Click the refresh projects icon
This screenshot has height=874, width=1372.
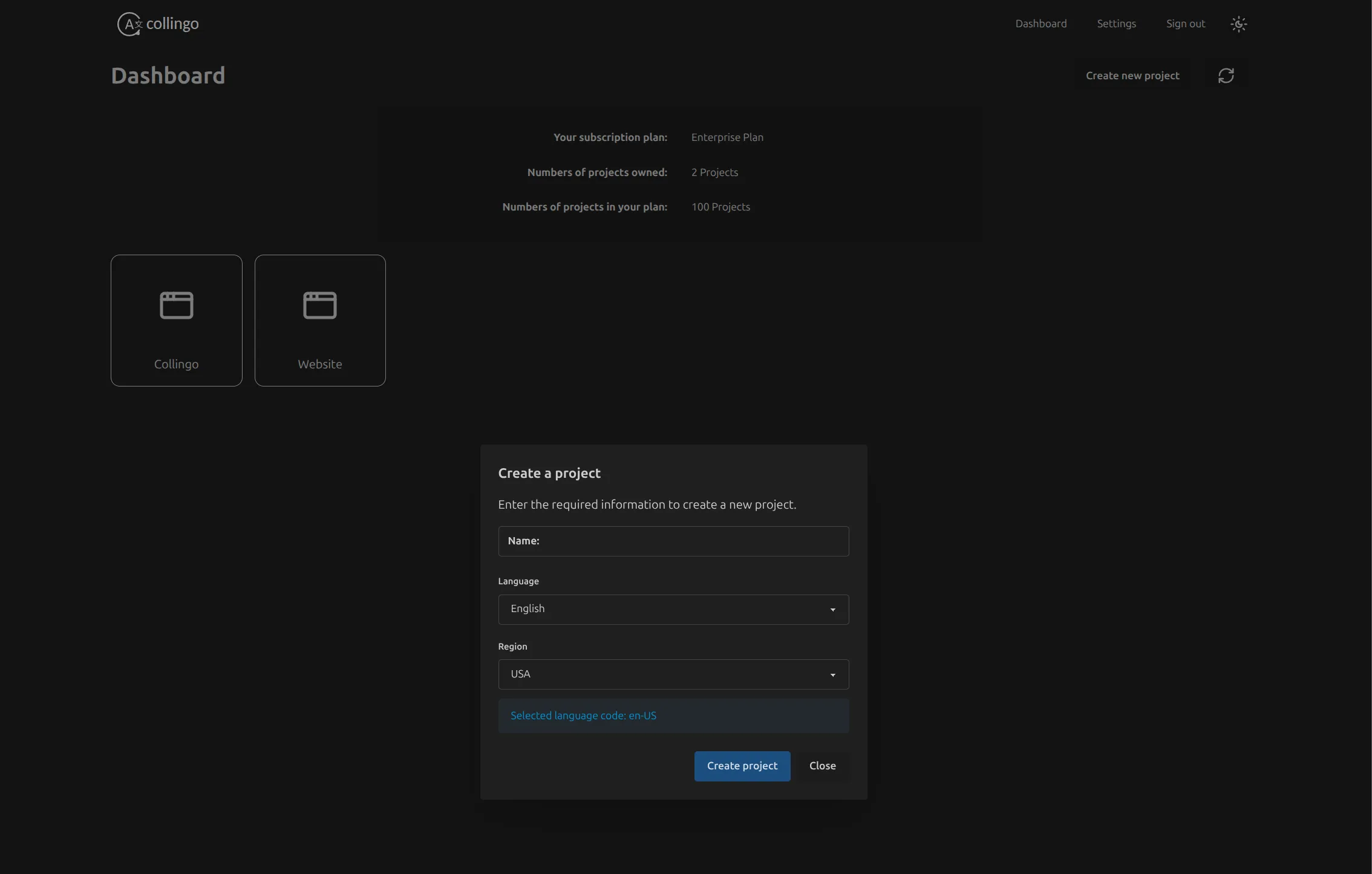[1227, 75]
